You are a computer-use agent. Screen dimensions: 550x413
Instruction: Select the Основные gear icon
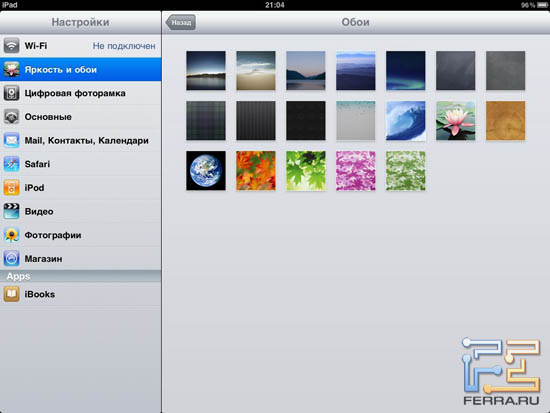(11, 117)
